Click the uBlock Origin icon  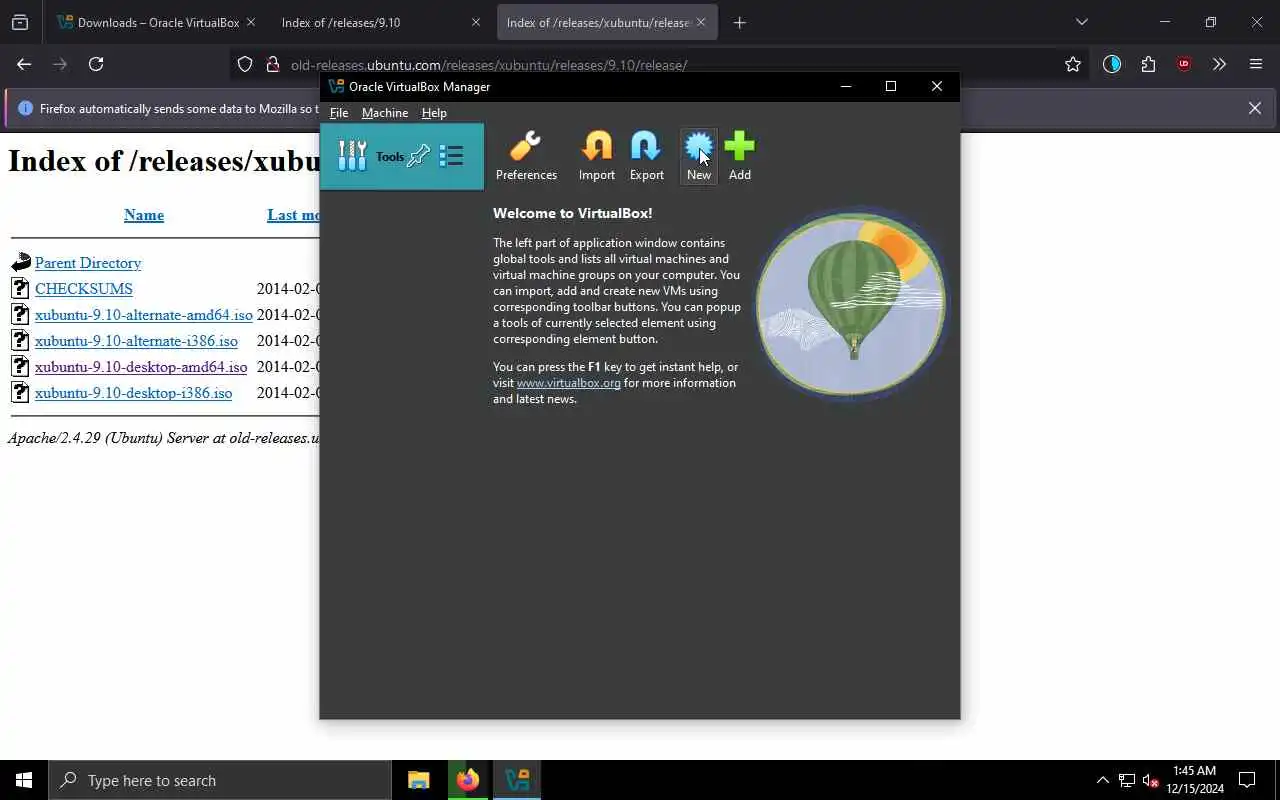tap(1184, 64)
